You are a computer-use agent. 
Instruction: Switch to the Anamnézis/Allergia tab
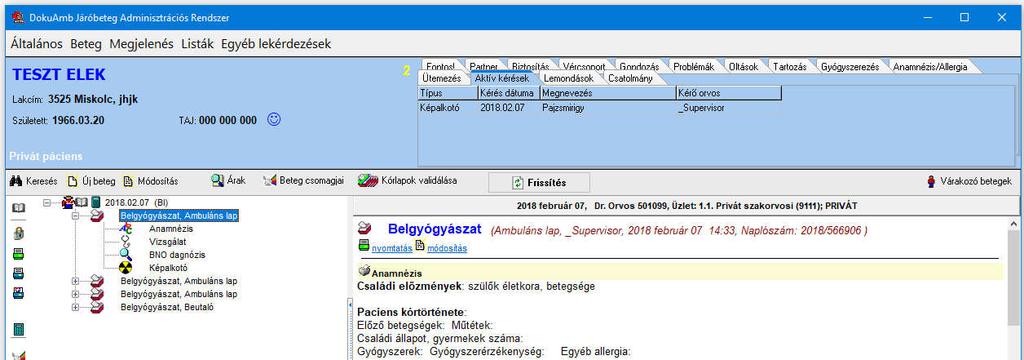(x=930, y=67)
